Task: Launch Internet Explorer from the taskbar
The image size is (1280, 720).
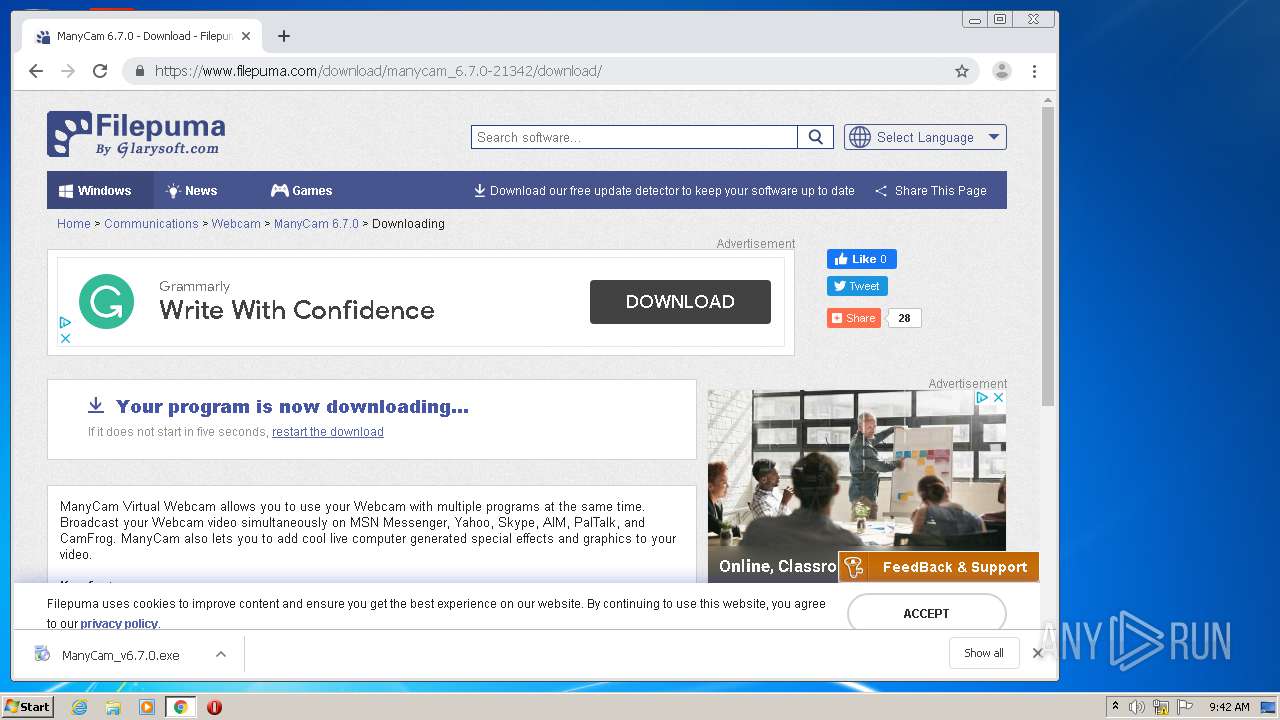Action: [x=79, y=707]
